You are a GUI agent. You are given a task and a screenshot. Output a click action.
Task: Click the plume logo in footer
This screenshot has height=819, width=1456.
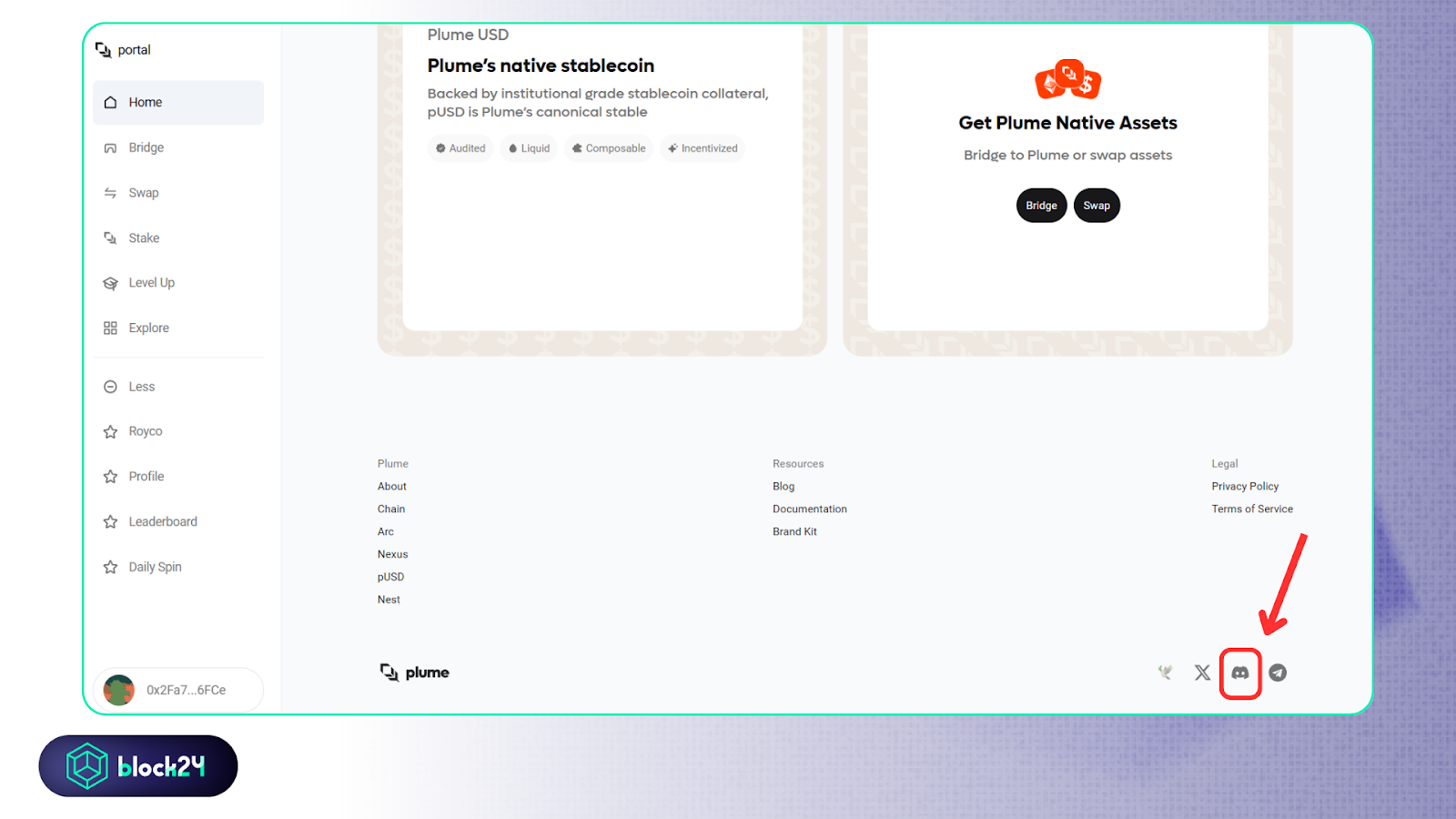[x=415, y=672]
